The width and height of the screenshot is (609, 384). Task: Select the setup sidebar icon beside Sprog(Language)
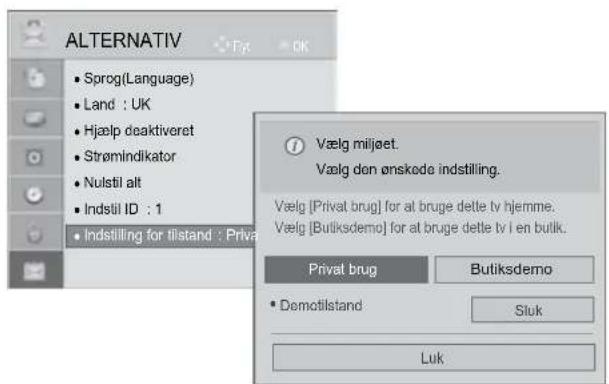pos(35,78)
